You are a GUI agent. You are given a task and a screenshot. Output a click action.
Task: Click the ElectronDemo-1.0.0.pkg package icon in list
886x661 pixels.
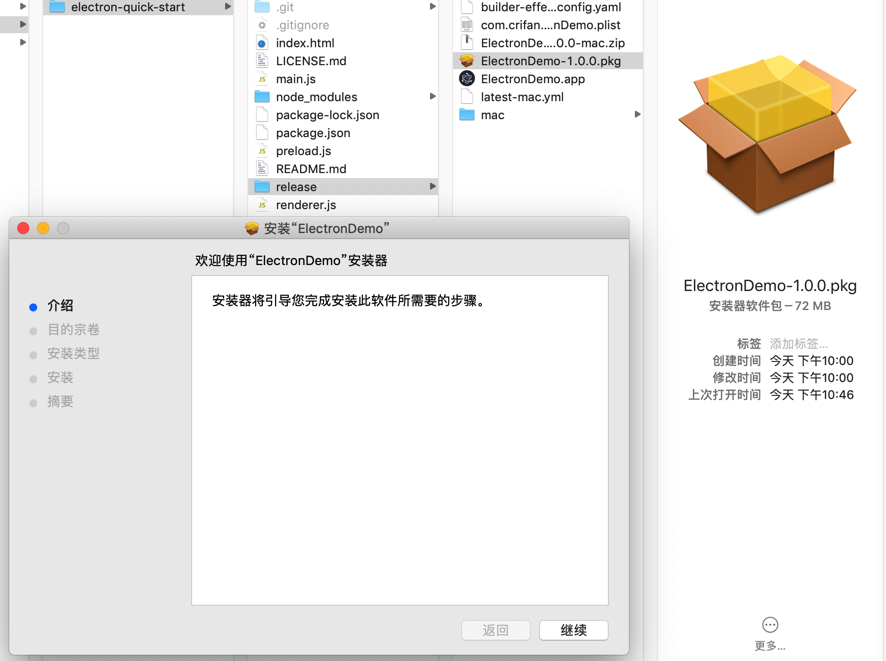pyautogui.click(x=467, y=60)
